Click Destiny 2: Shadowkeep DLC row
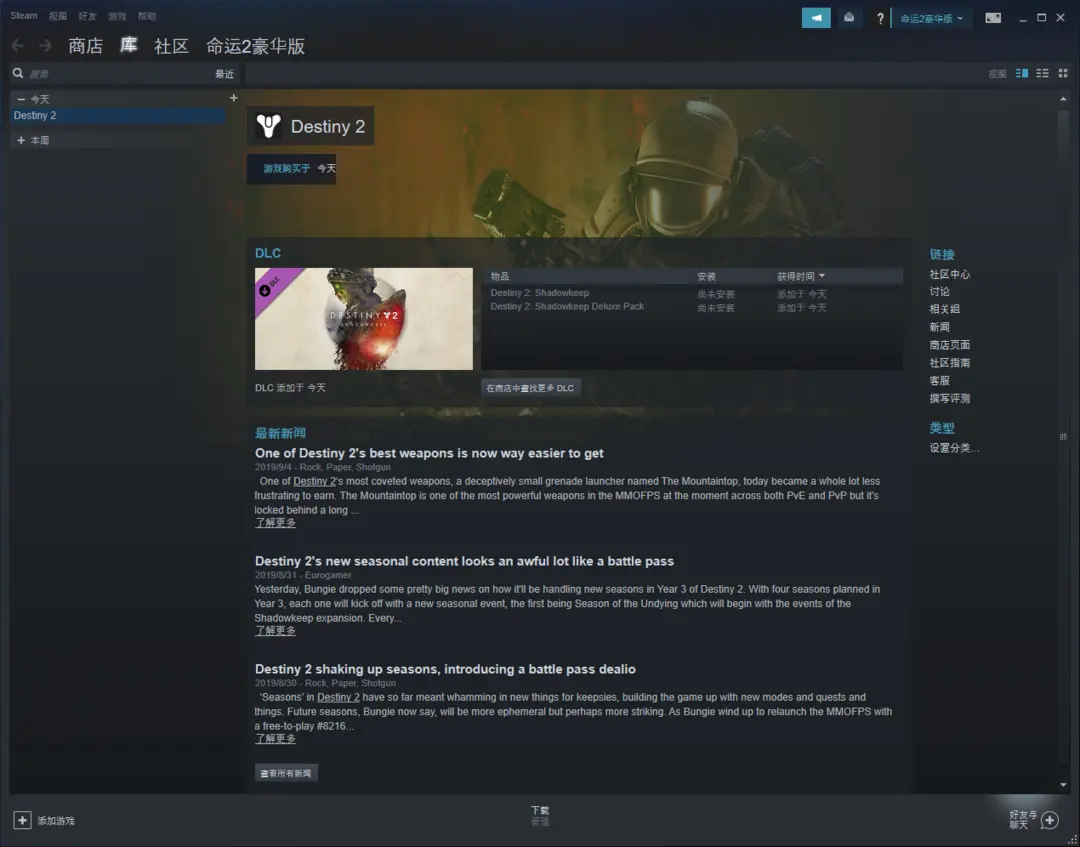 coord(692,293)
